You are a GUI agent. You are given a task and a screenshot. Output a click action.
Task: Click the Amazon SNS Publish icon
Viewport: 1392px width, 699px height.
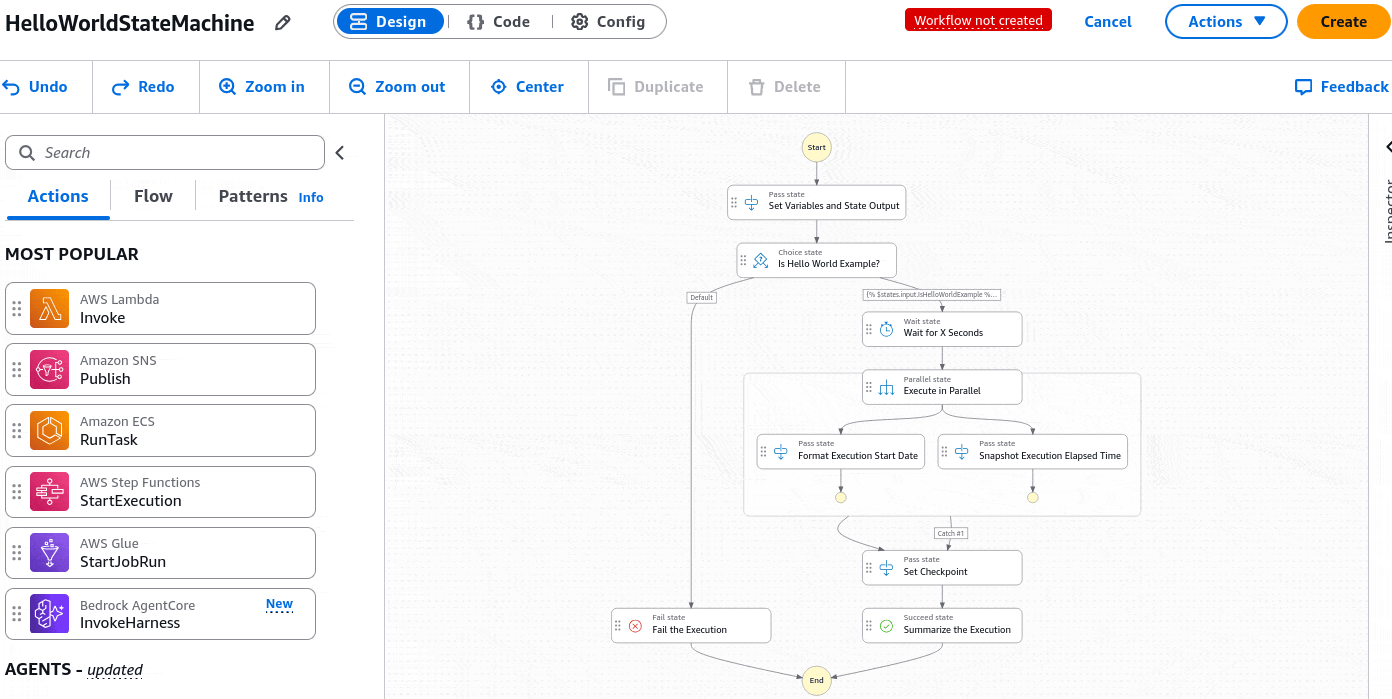point(49,370)
